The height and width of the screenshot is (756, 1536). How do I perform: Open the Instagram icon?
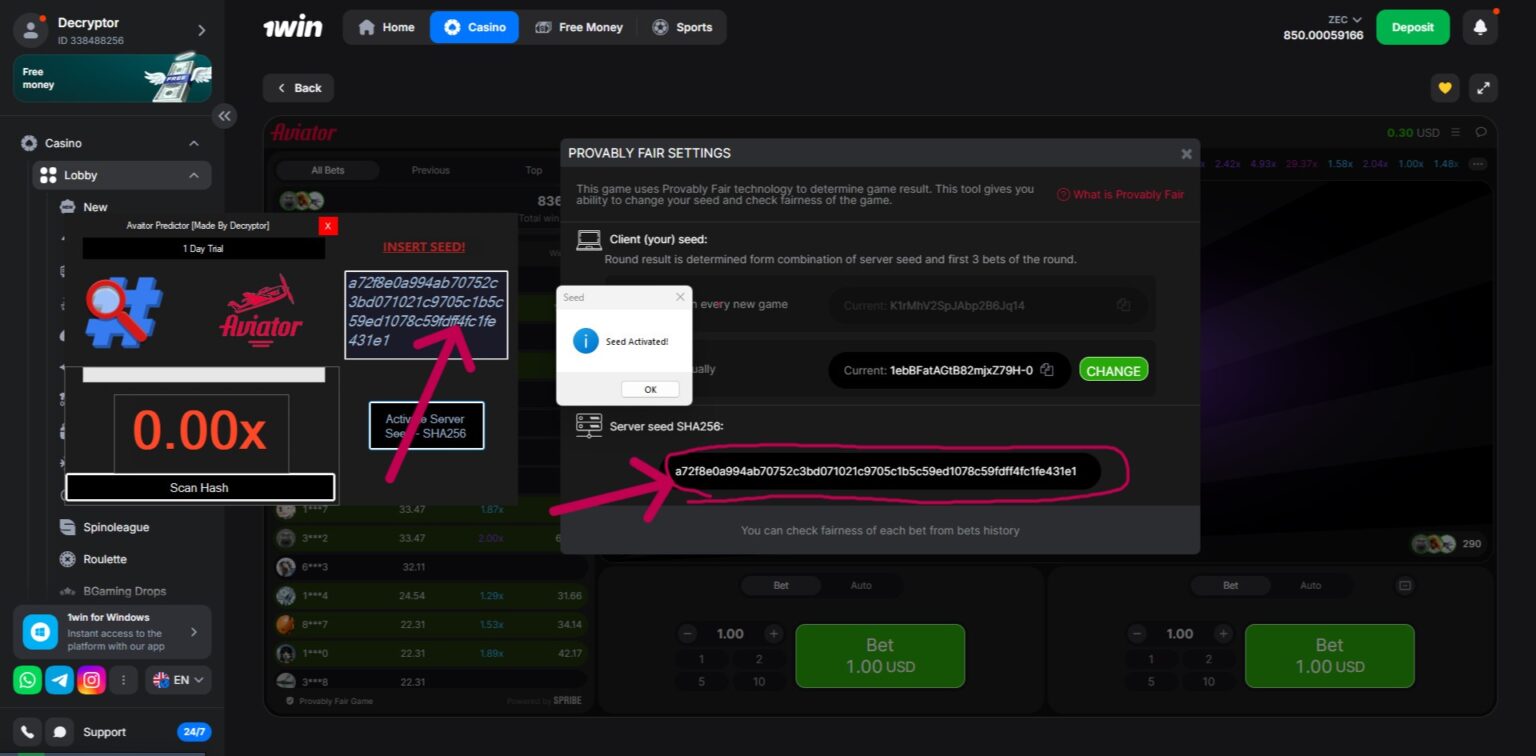pyautogui.click(x=91, y=680)
